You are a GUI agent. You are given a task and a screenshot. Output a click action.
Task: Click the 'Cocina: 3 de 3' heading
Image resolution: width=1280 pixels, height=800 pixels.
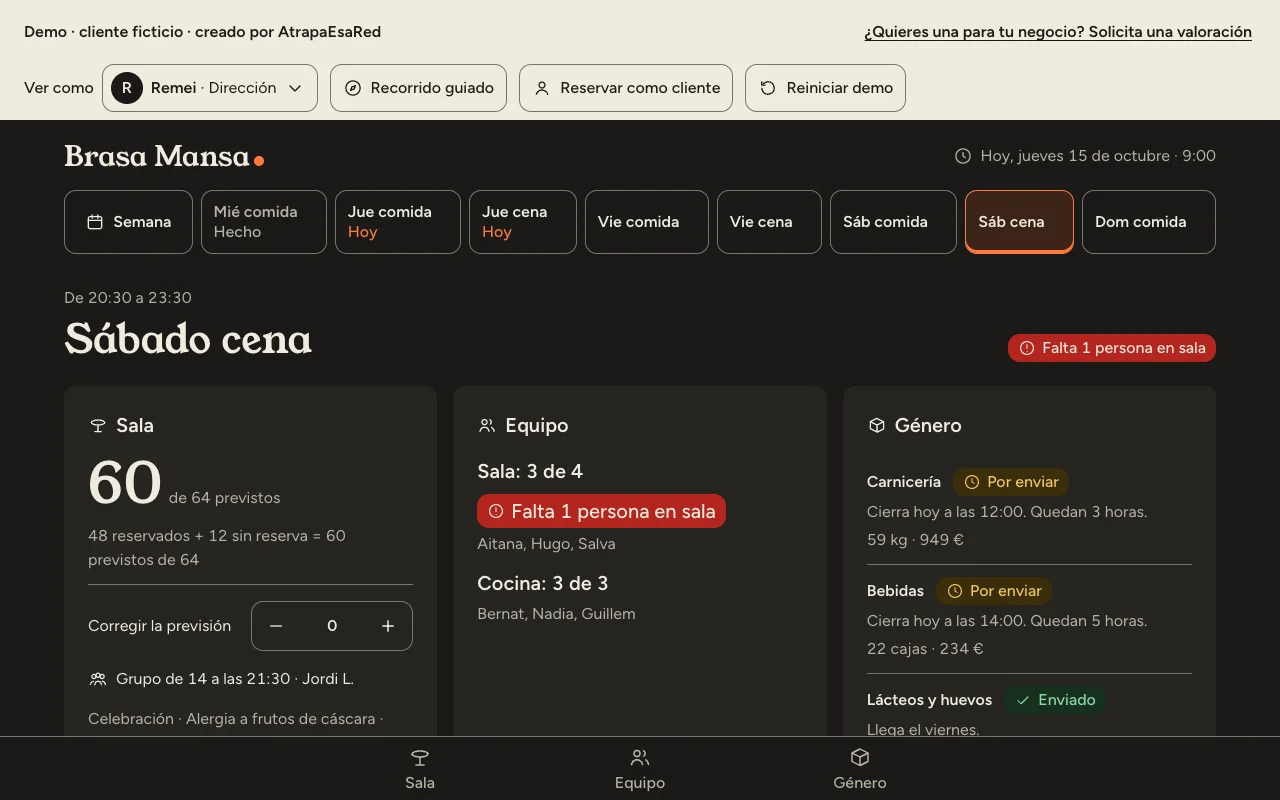pos(543,583)
